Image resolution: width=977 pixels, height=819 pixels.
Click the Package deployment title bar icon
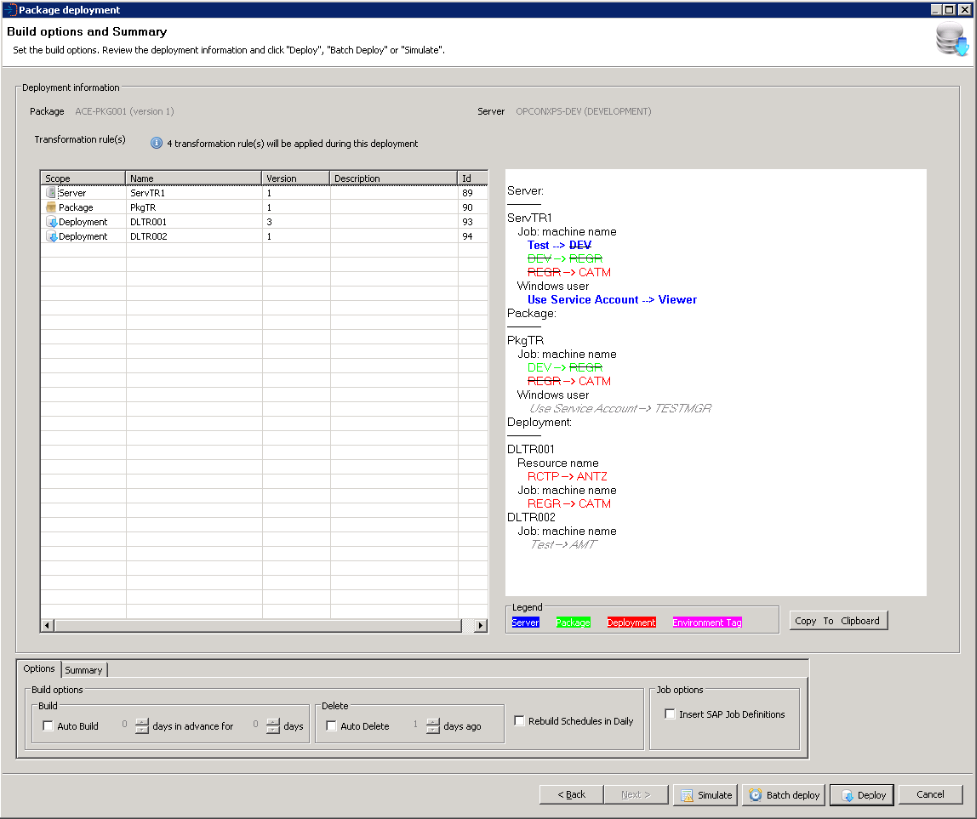[x=9, y=10]
